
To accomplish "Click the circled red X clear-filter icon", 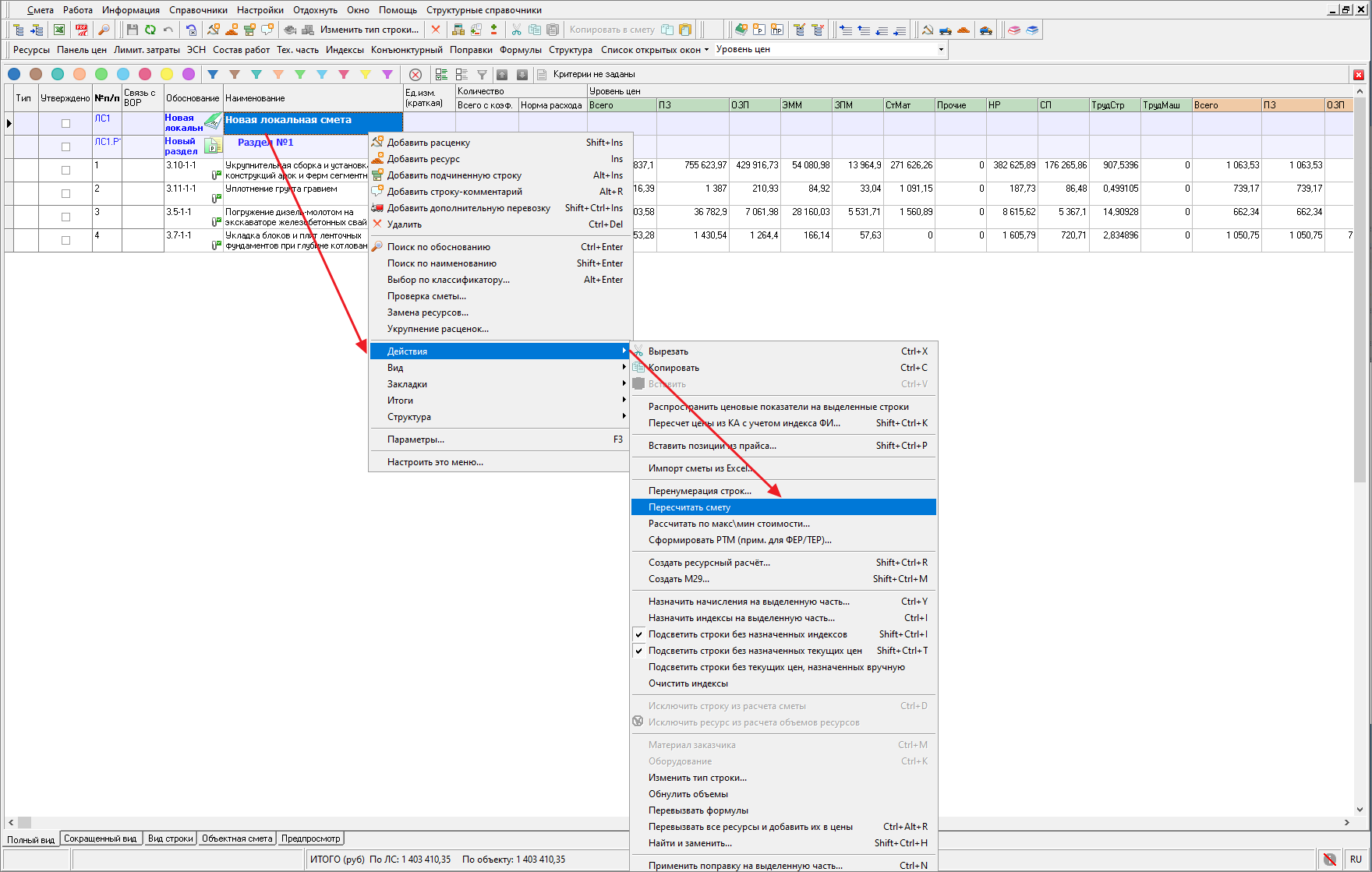I will (x=415, y=75).
